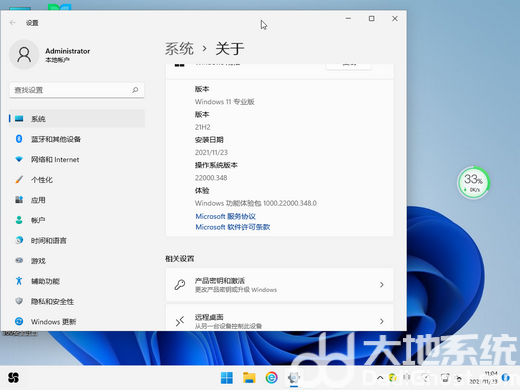Screen dimensions: 520x390
Task: Select the 22000.348 OS build text
Action: coord(211,178)
